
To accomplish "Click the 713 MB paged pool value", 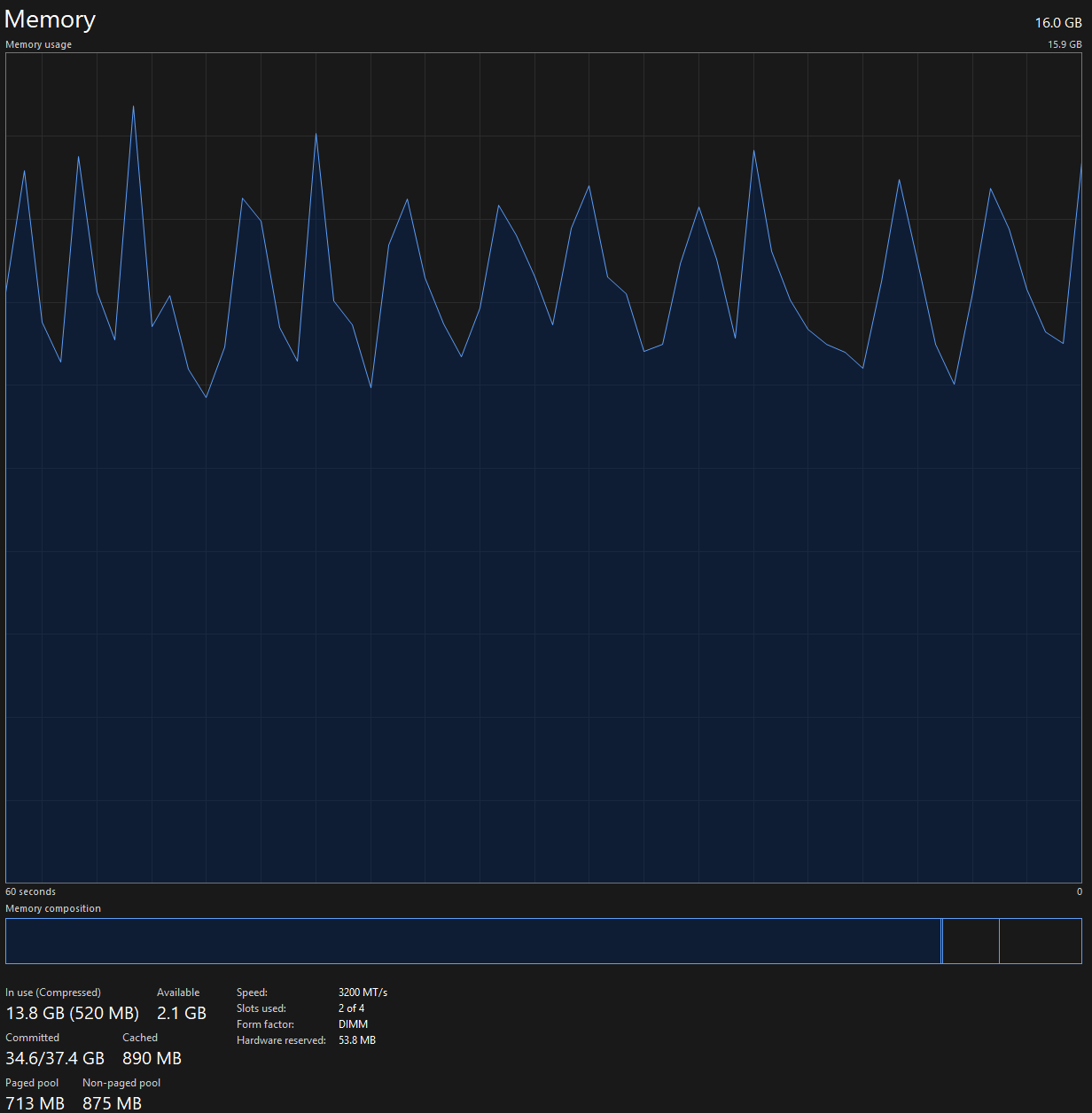I will pos(35,1103).
